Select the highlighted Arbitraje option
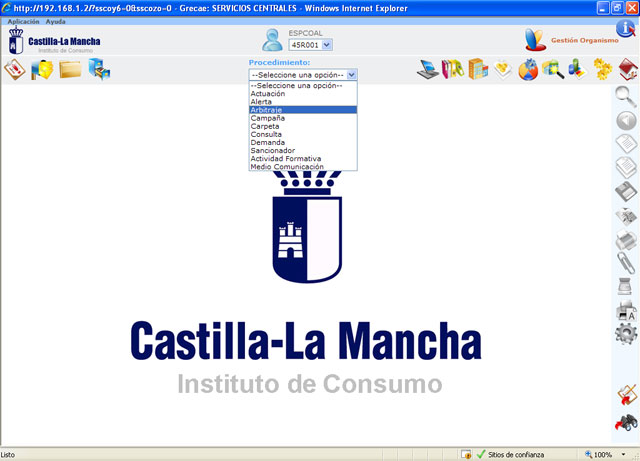 click(303, 110)
